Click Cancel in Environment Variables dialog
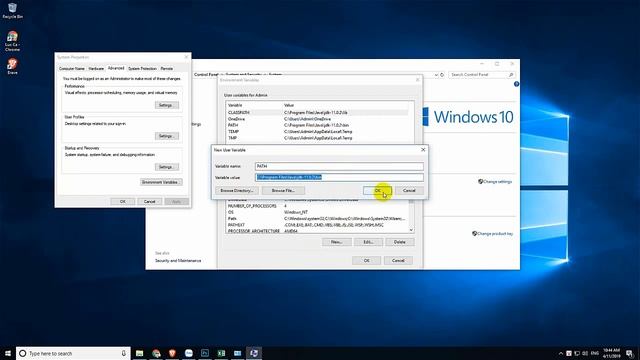 click(398, 260)
